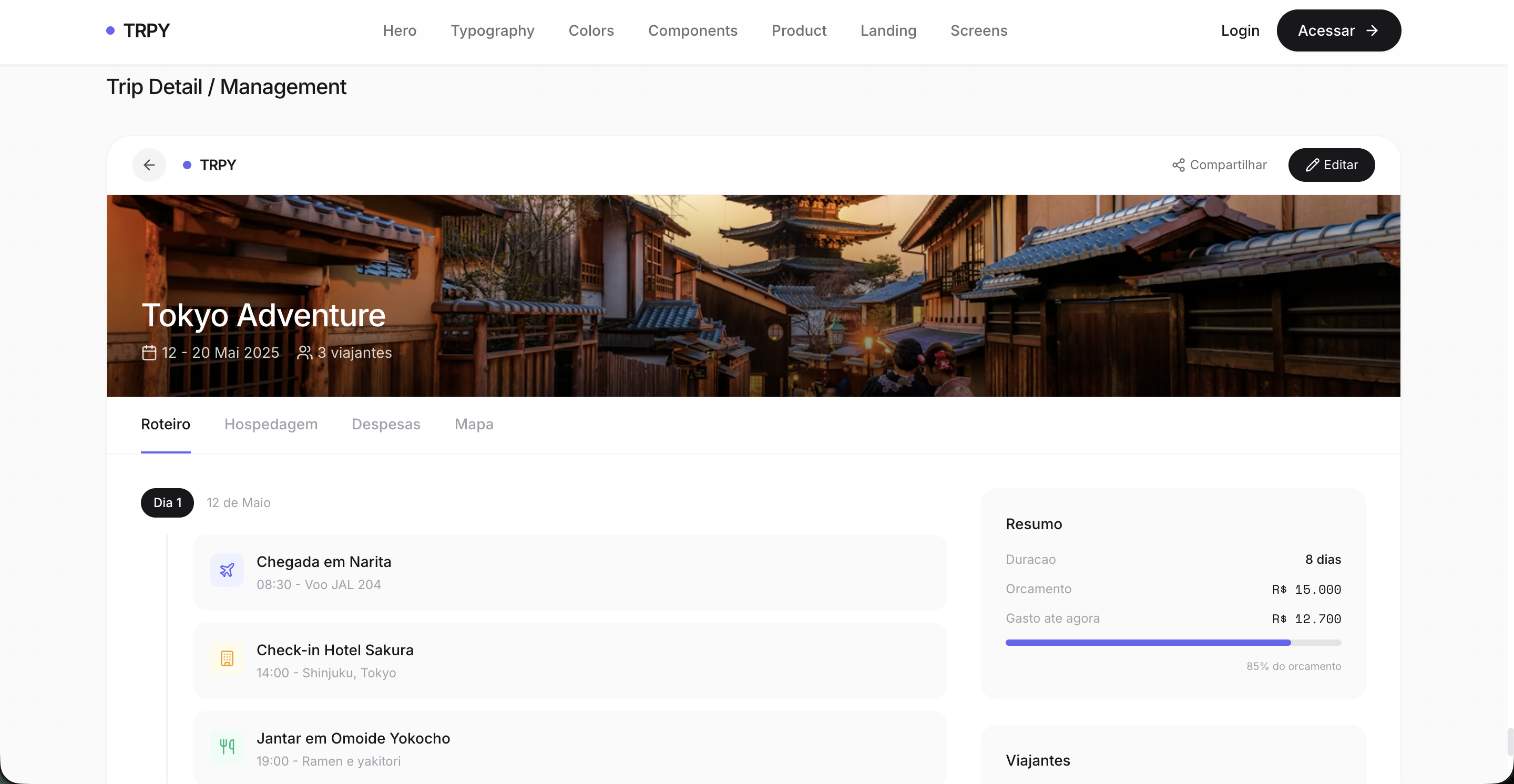Click the hotel building icon for Check-in
The width and height of the screenshot is (1514, 784).
click(x=227, y=658)
